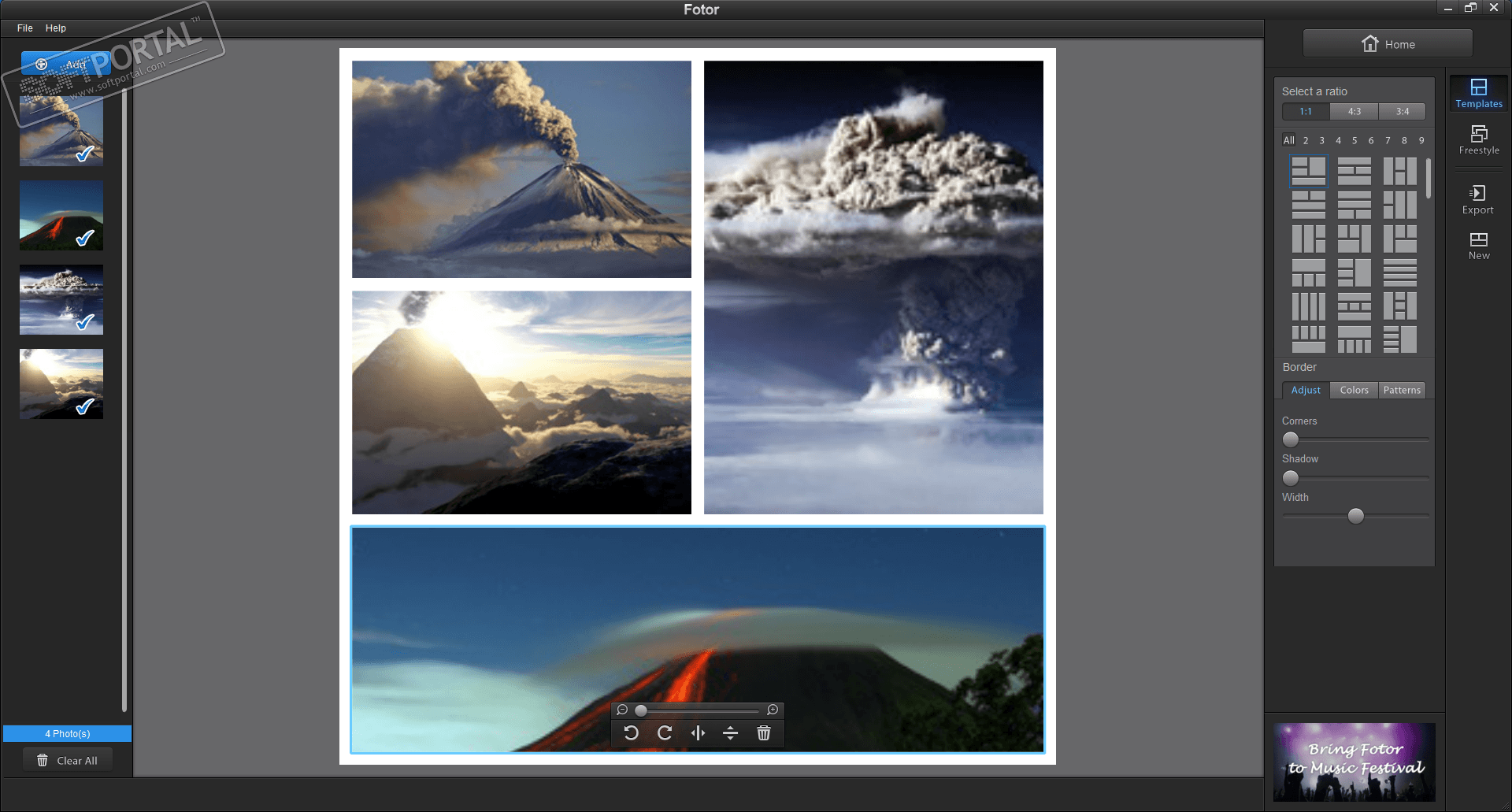Click the 4 Photo(s) count label
Viewport: 1512px width, 812px height.
coord(68,734)
